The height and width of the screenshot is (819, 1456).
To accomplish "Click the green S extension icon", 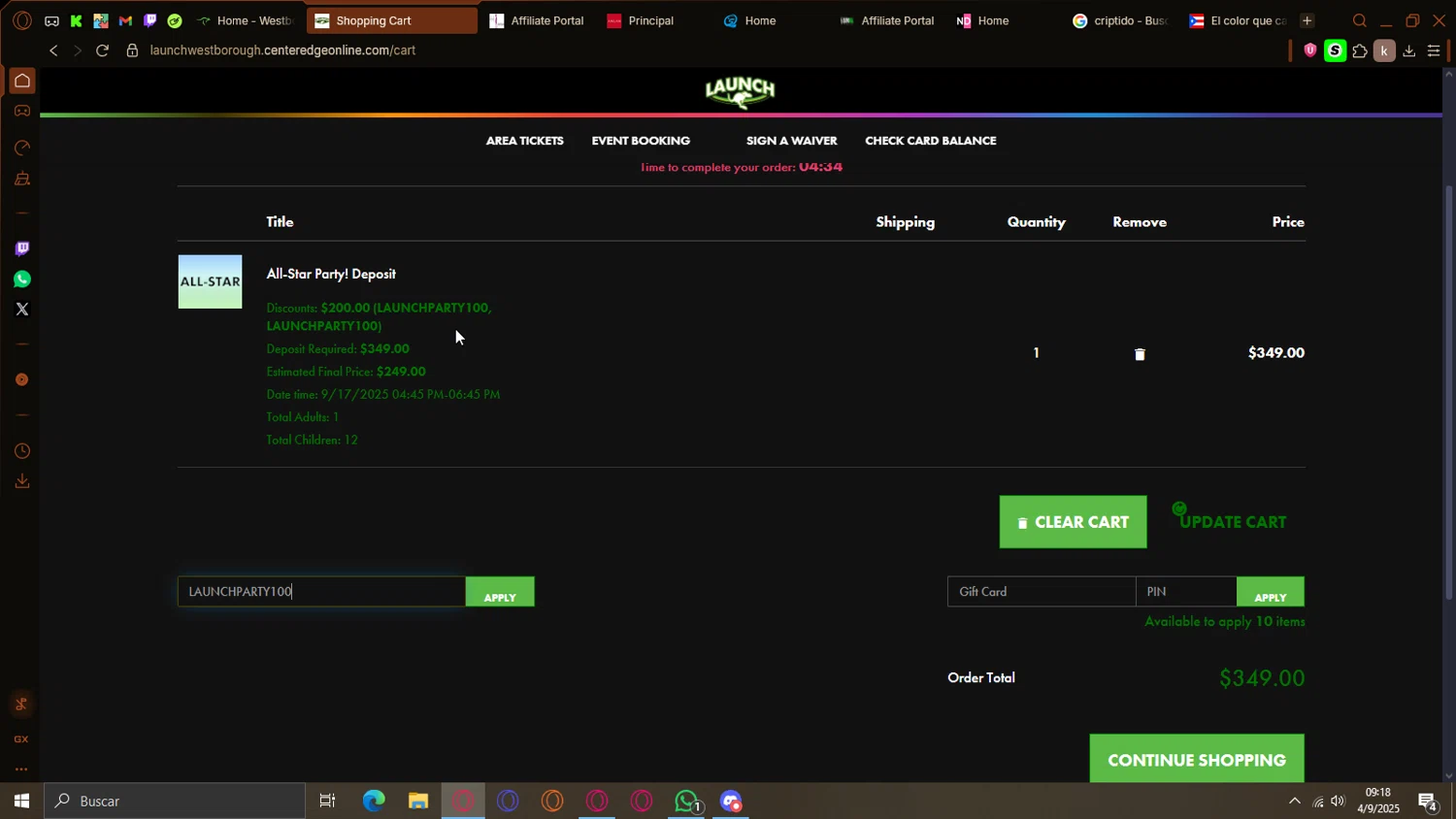I will coord(1336,50).
